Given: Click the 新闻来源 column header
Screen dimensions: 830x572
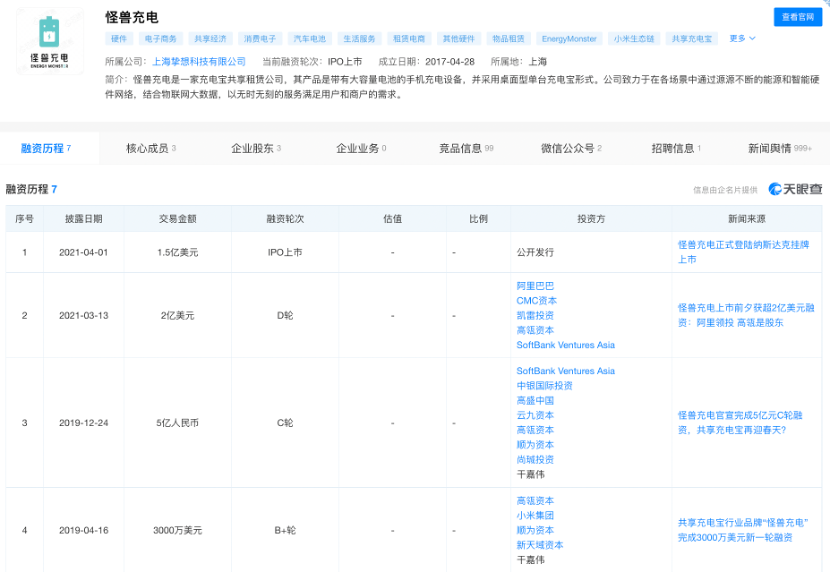Looking at the screenshot, I should tap(747, 219).
